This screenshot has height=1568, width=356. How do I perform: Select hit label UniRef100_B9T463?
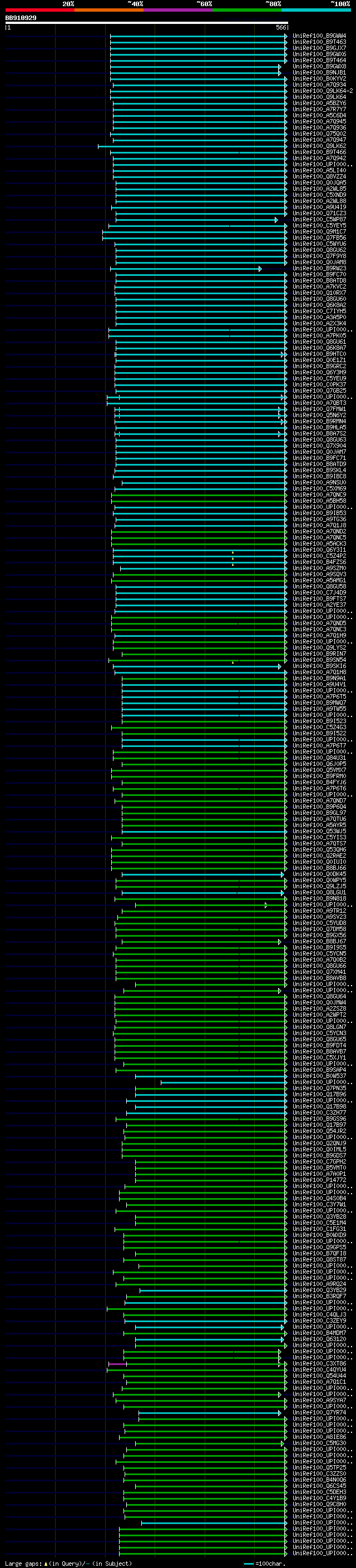point(319,42)
